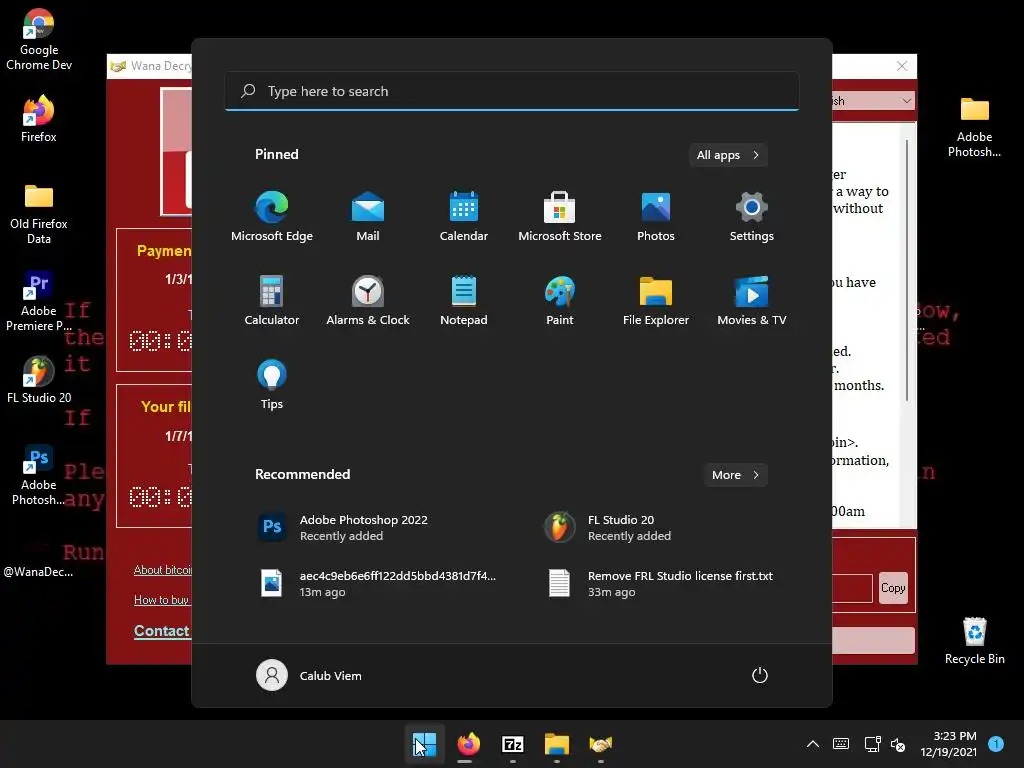Launch Movies & TV
Image resolution: width=1024 pixels, height=768 pixels.
(752, 300)
